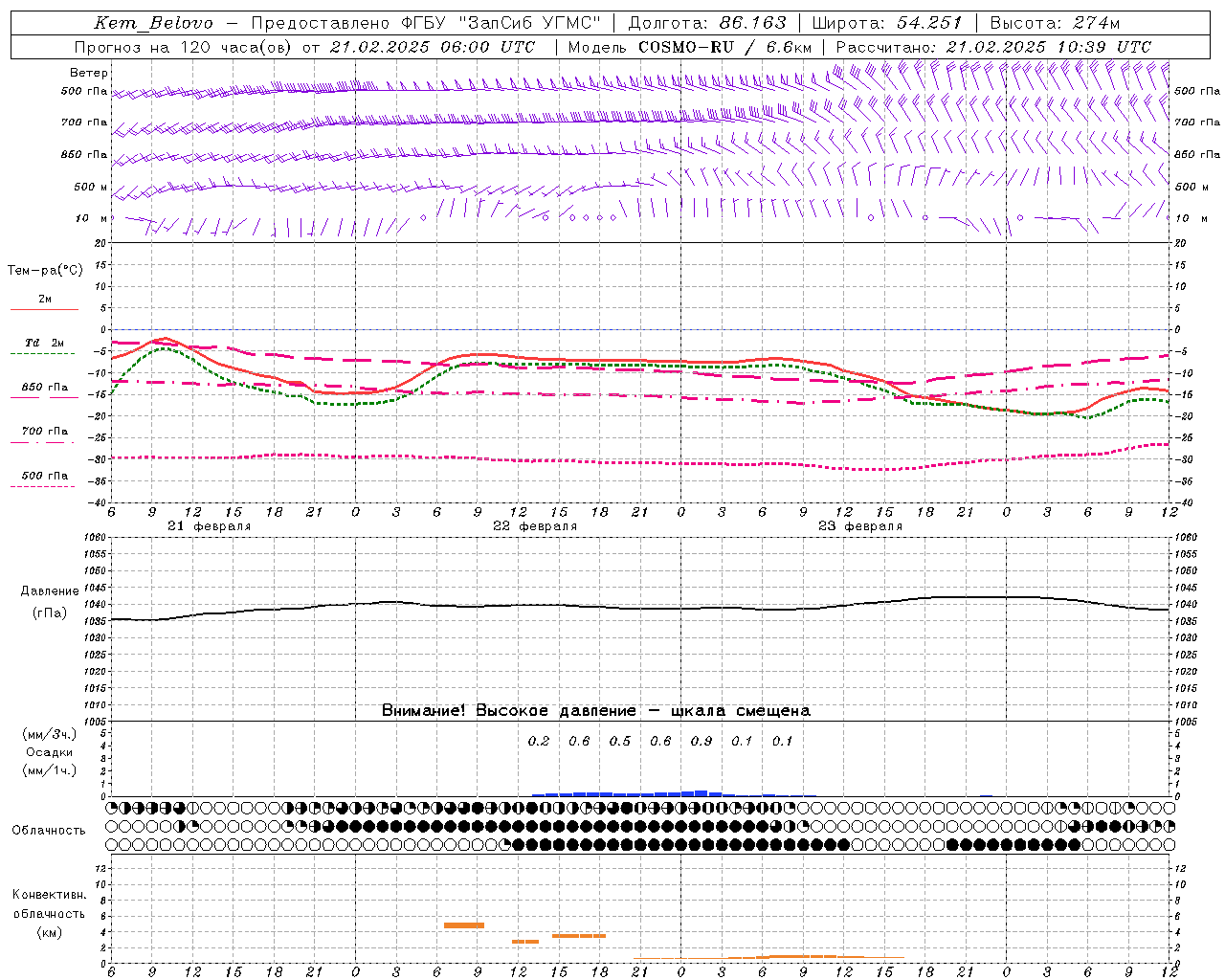The width and height of the screenshot is (1225, 980).
Task: Click the '500 гПа' temperature legend entry
Action: (x=45, y=476)
